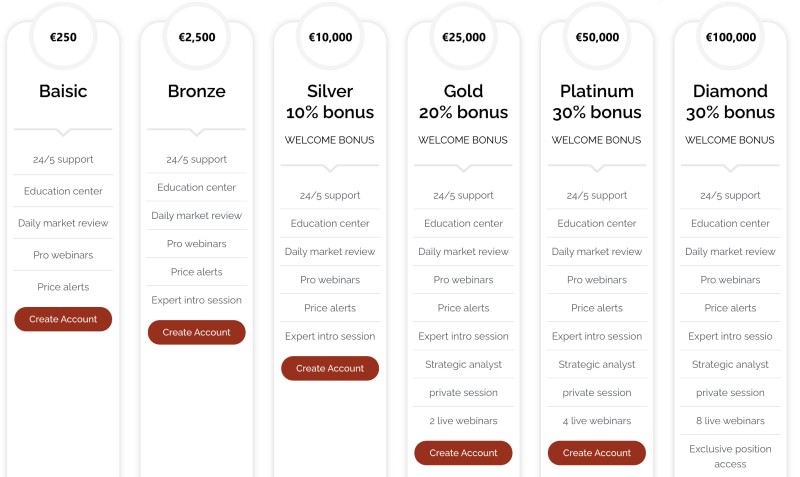The height and width of the screenshot is (477, 800).
Task: Click Expert intro session in Bronze plan
Action: 196,300
